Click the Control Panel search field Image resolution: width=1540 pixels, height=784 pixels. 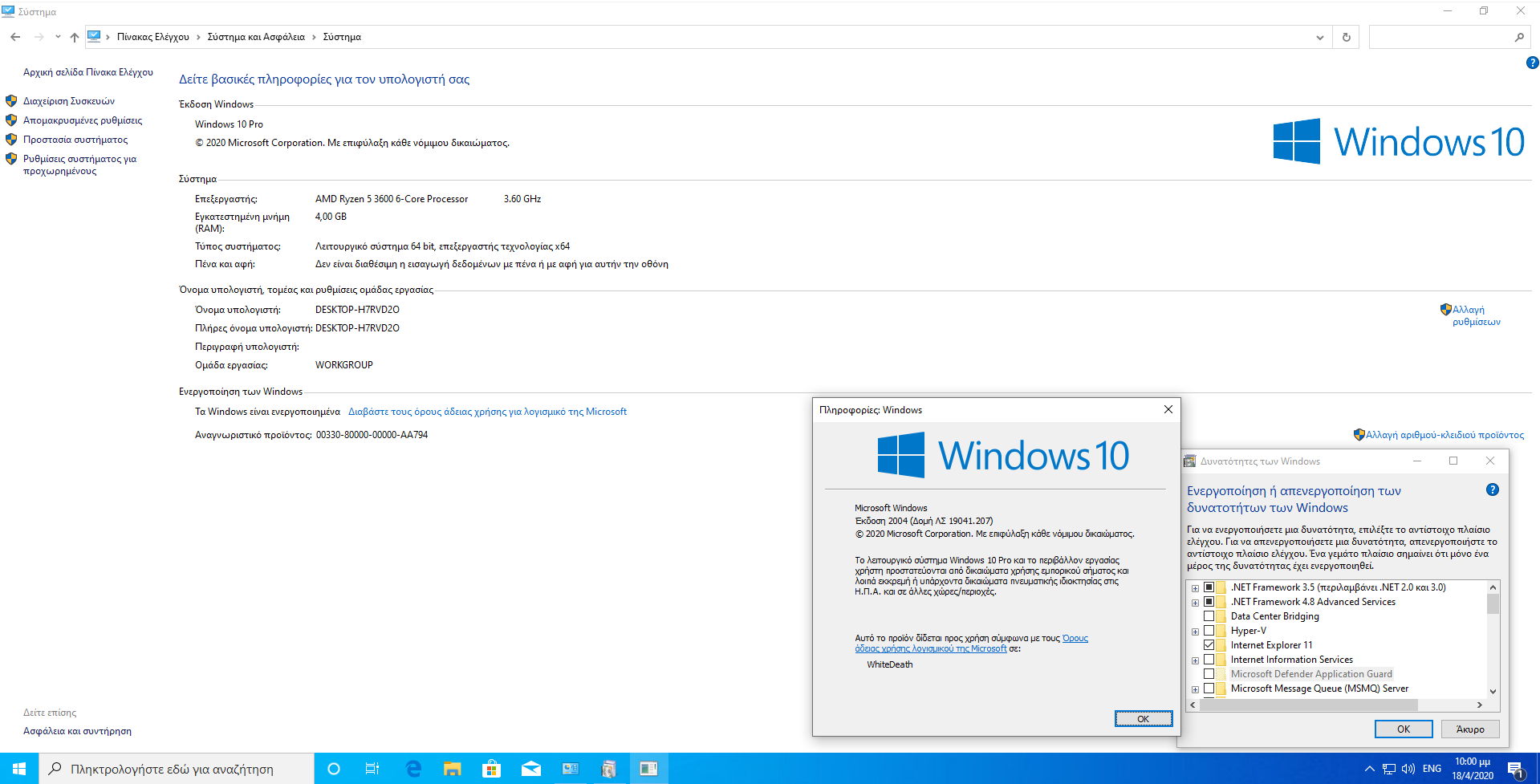coord(1440,37)
